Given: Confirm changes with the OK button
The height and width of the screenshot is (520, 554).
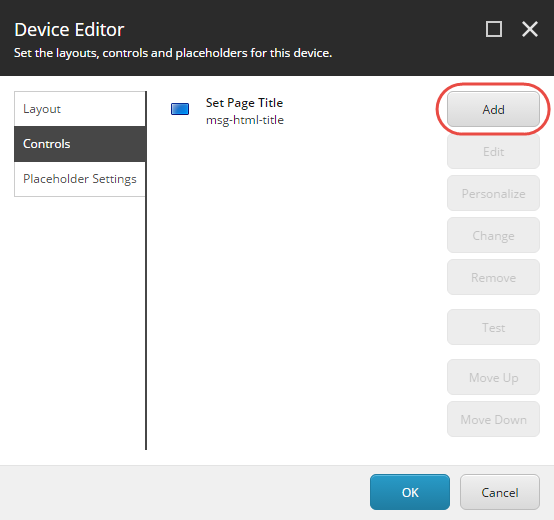Looking at the screenshot, I should point(410,492).
